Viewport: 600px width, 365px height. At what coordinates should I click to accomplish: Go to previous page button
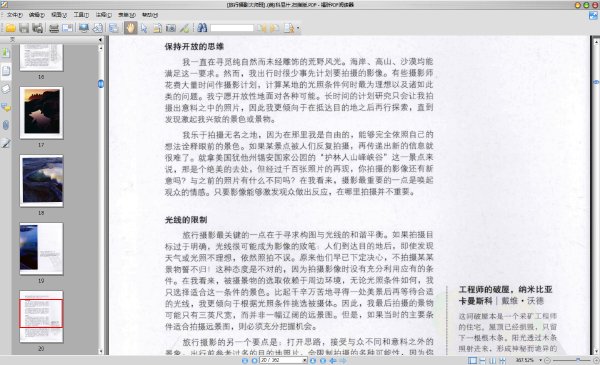254,360
